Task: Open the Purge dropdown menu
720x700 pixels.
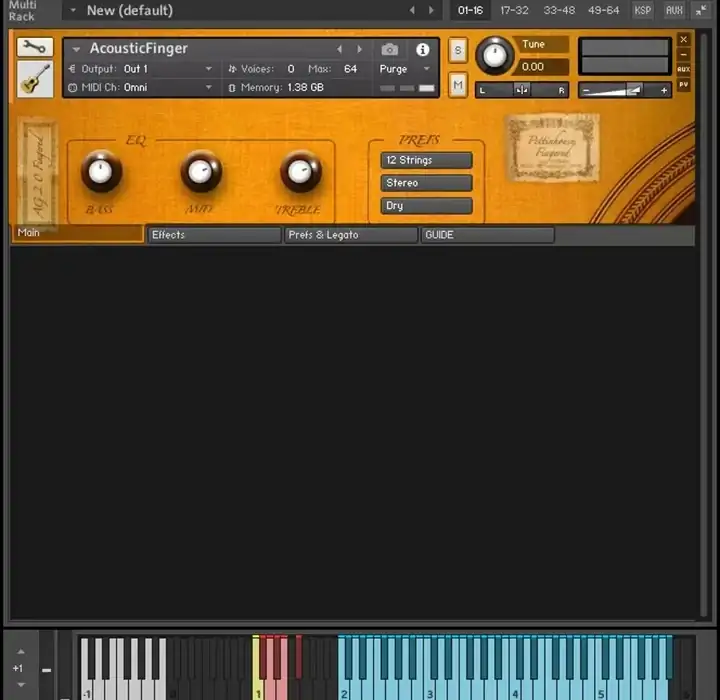Action: point(404,69)
